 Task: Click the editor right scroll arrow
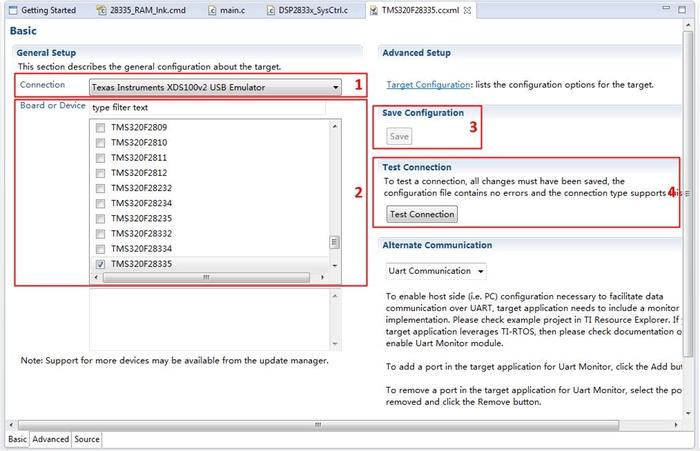tap(676, 425)
